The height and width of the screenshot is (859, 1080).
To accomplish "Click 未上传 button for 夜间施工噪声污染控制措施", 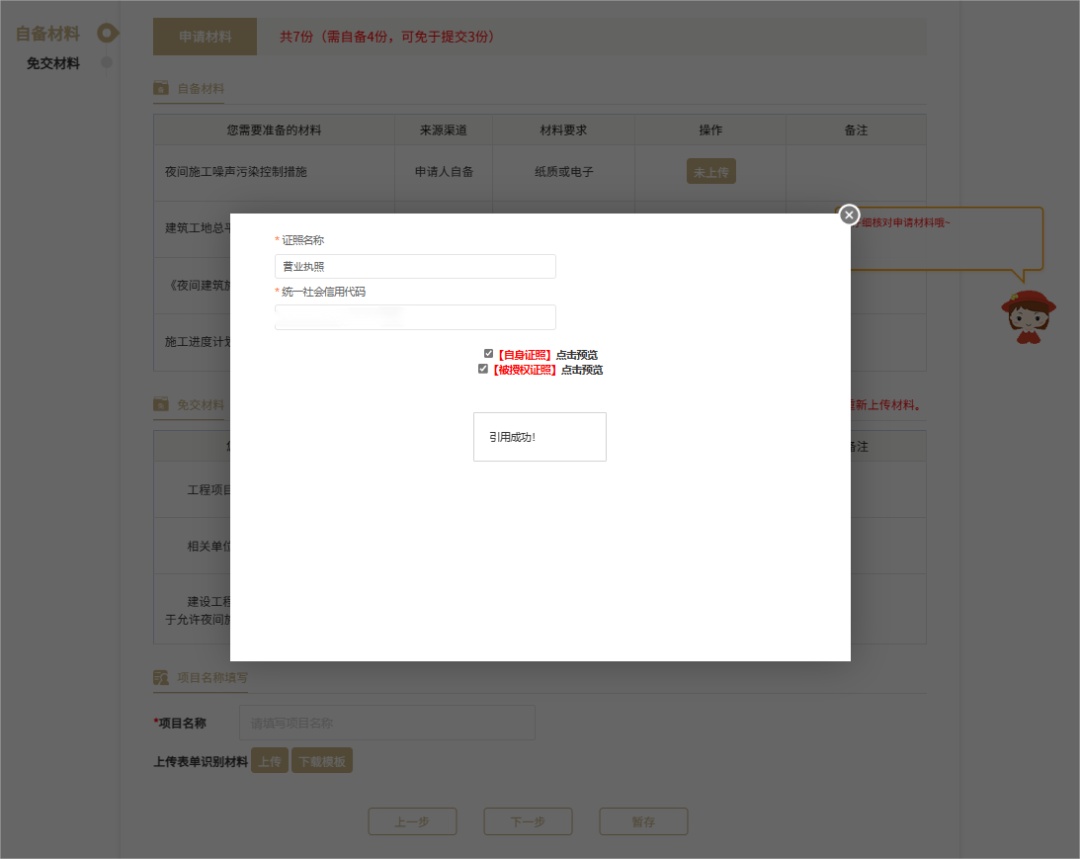I will click(x=711, y=172).
